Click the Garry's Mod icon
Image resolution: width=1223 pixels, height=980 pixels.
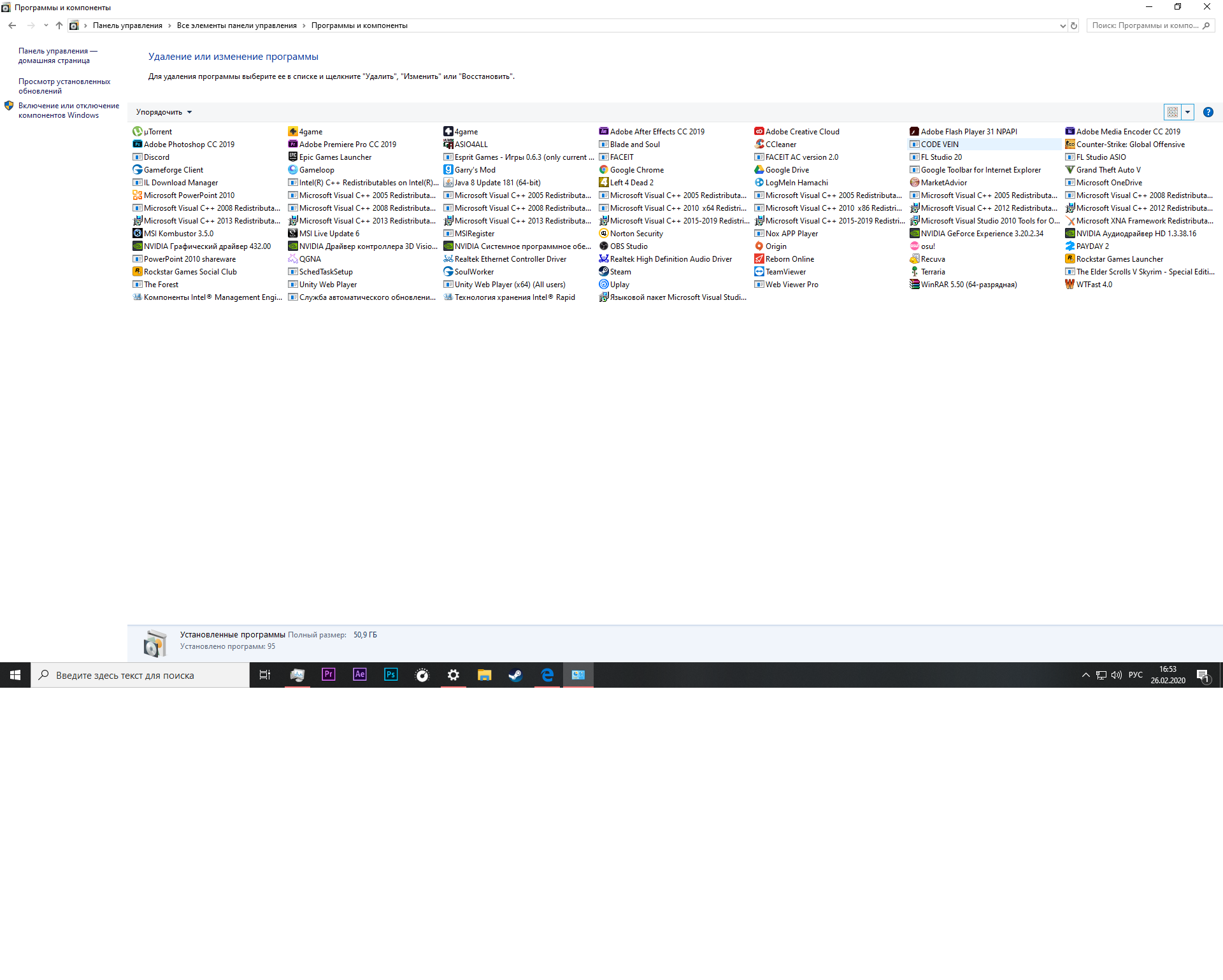448,170
